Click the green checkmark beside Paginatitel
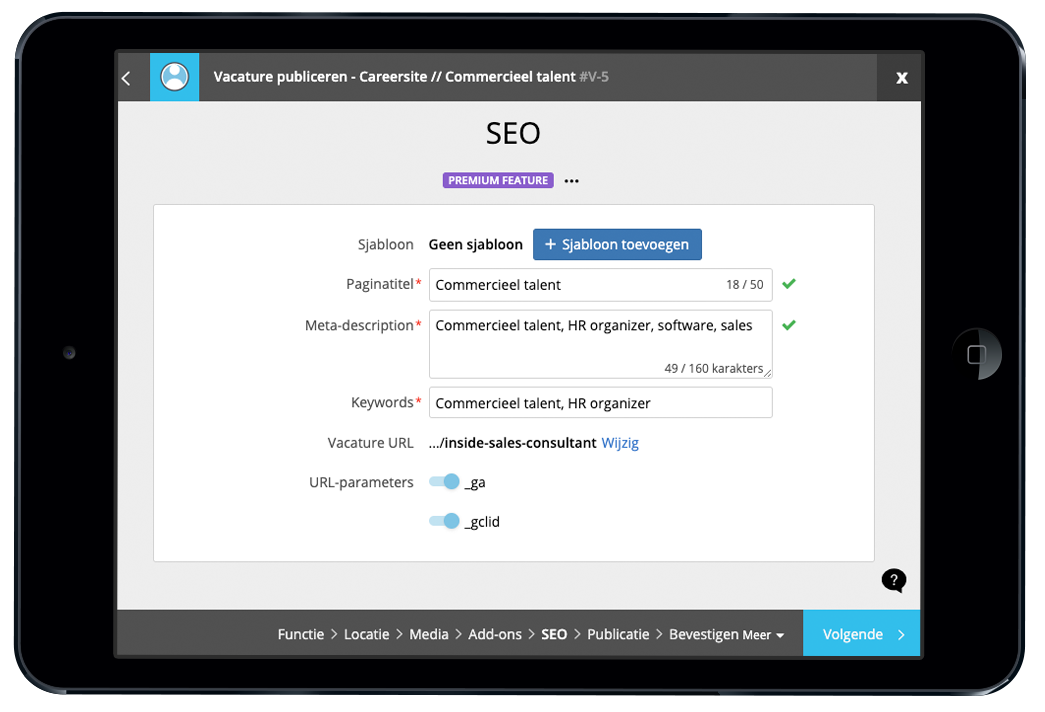1045x712 pixels. pyautogui.click(x=789, y=284)
